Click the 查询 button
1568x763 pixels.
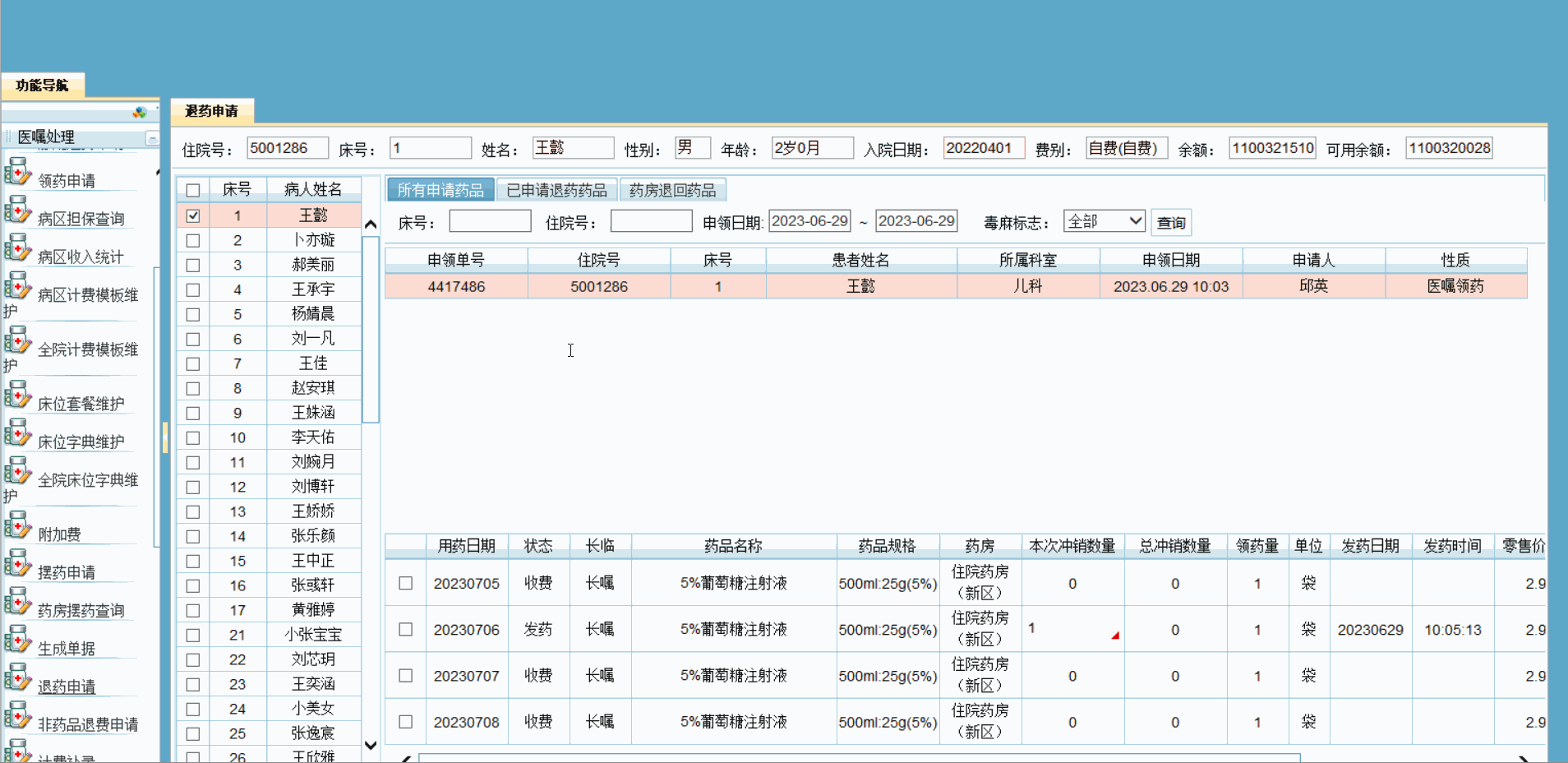click(1171, 222)
